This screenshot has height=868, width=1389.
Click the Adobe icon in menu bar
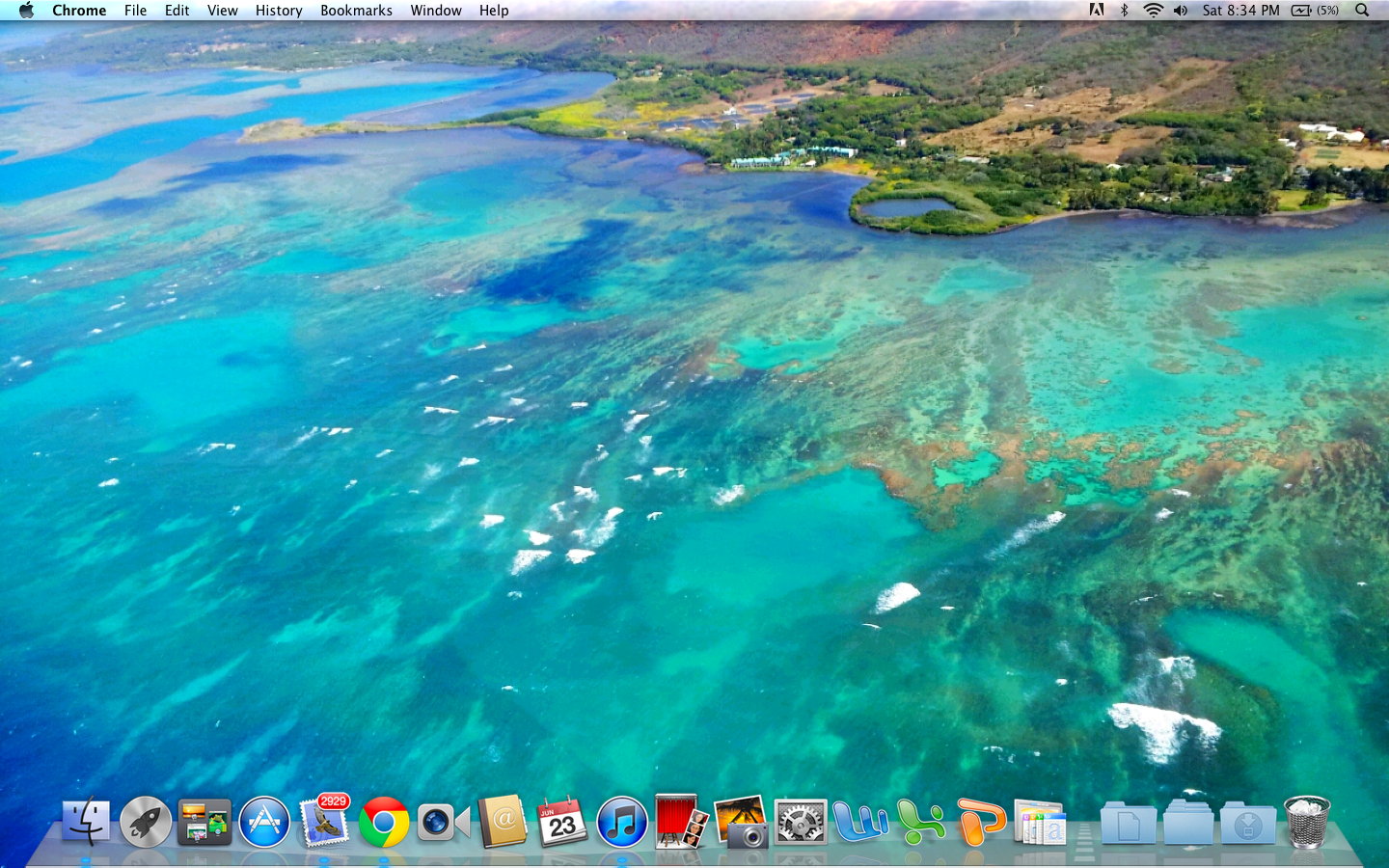coord(1097,11)
